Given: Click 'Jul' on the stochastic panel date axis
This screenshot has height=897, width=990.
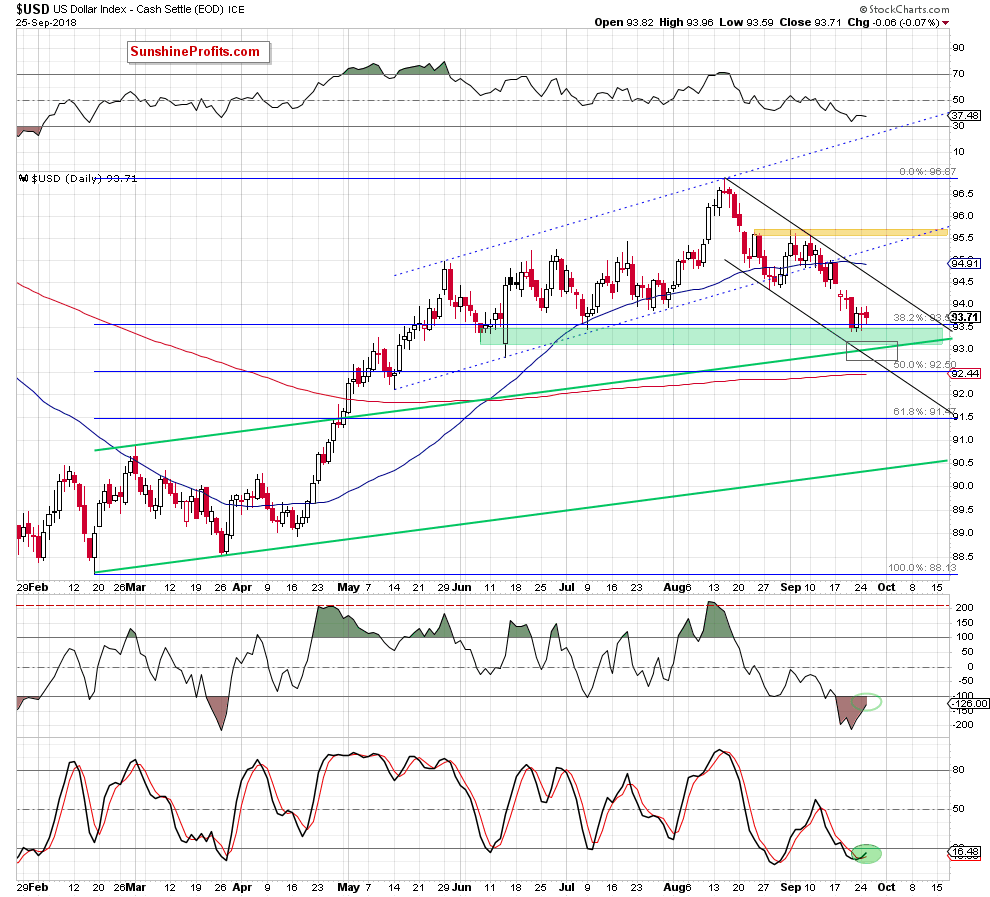Looking at the screenshot, I should pyautogui.click(x=566, y=887).
